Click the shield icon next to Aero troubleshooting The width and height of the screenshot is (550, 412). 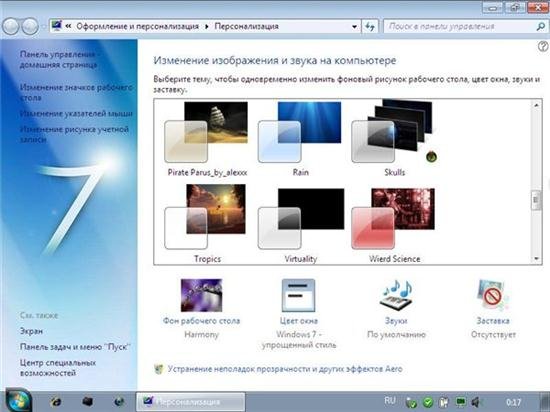[x=159, y=369]
